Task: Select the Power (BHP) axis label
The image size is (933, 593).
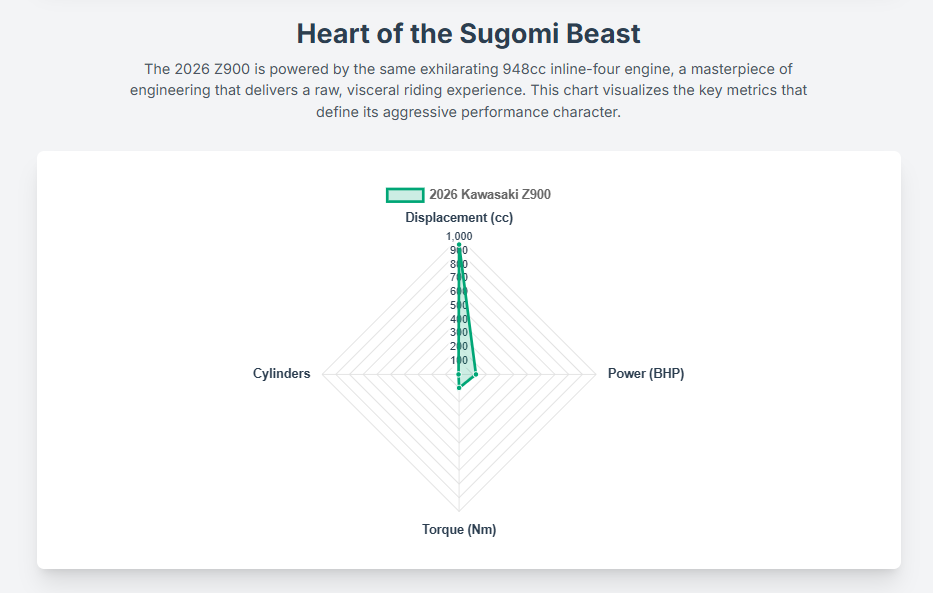Action: pos(645,374)
